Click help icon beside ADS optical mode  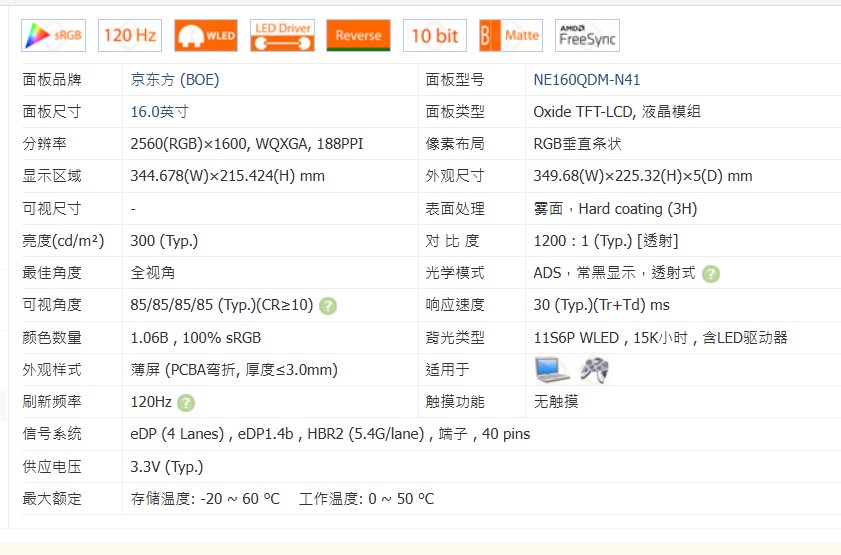pyautogui.click(x=711, y=274)
